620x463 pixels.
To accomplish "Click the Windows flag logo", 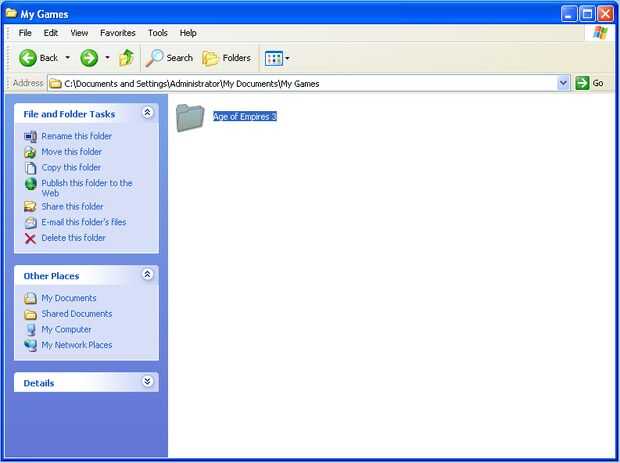I will [x=600, y=33].
